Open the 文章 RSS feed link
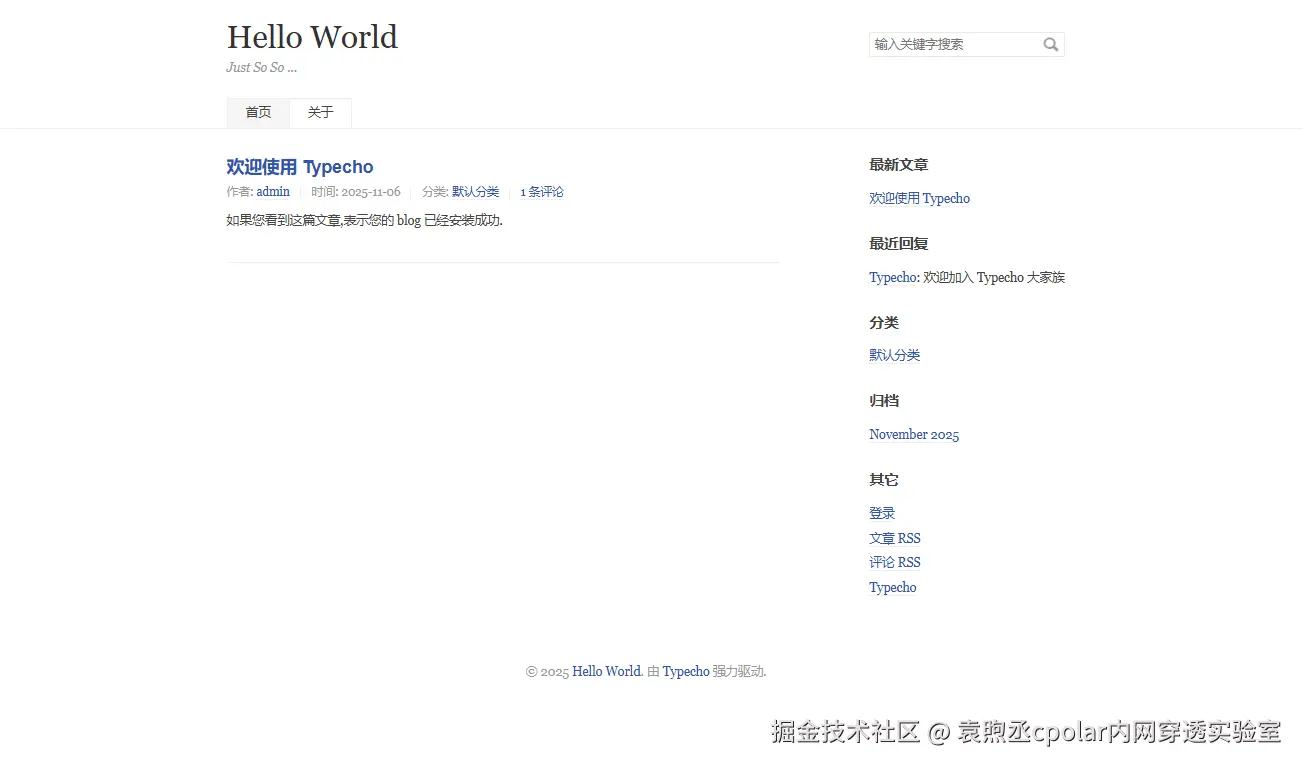The height and width of the screenshot is (768, 1303). pyautogui.click(x=894, y=538)
